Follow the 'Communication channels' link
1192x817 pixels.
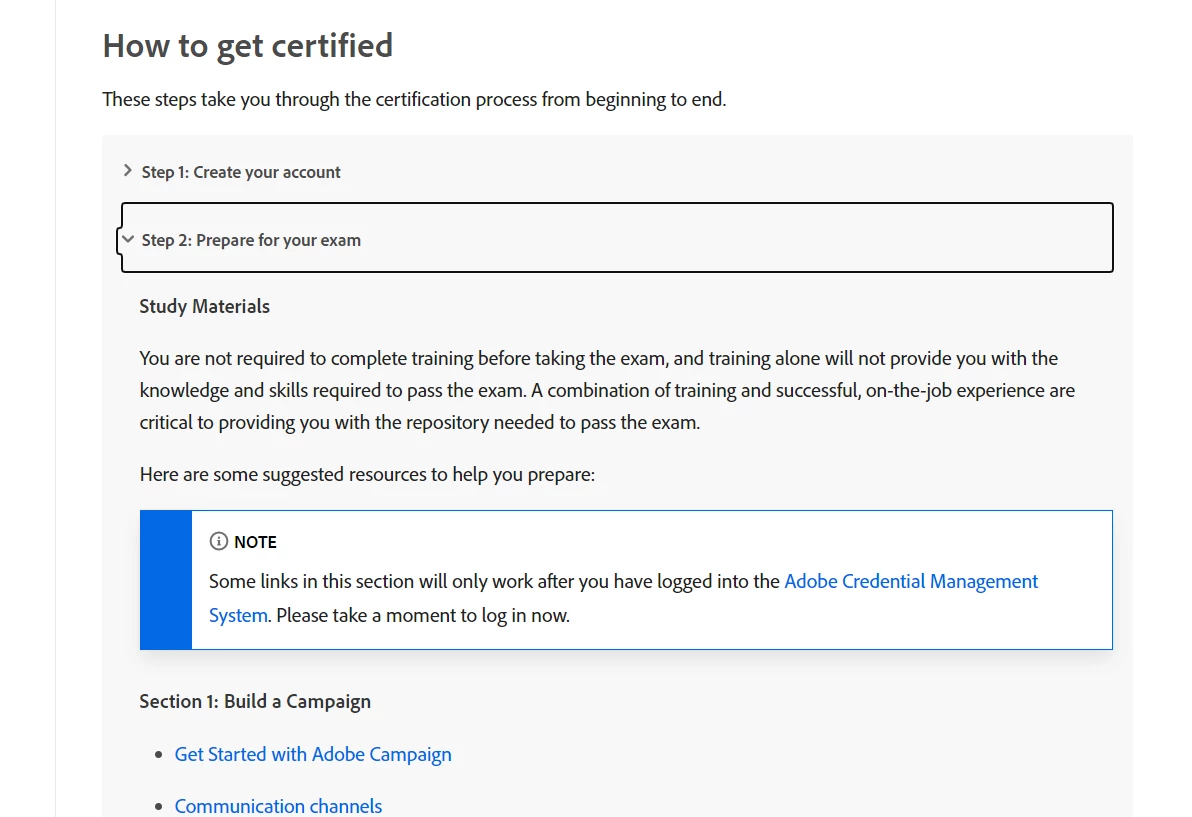tap(278, 805)
